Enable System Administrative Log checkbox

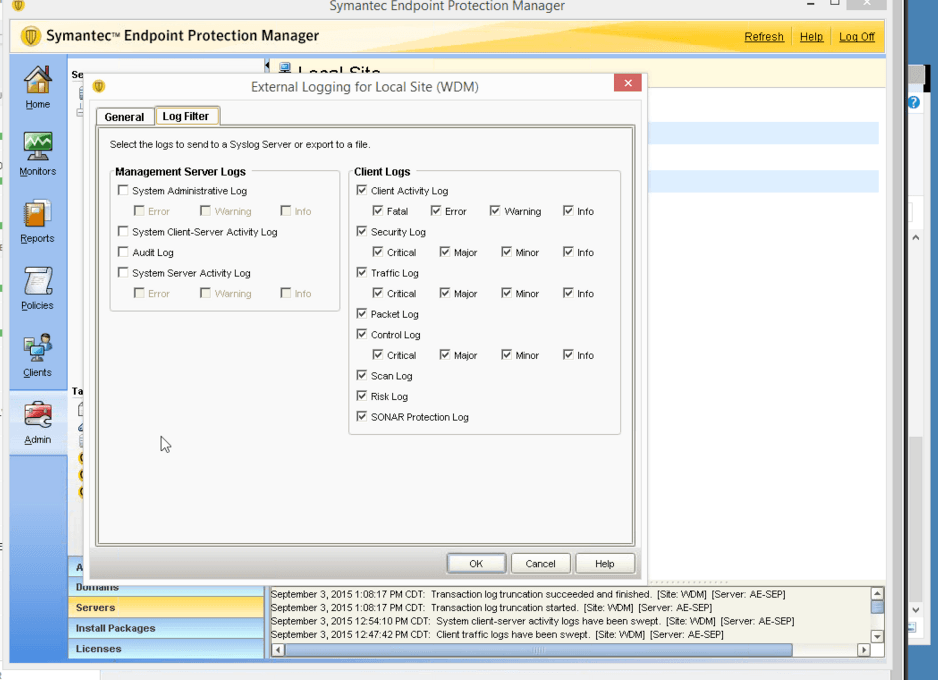point(123,190)
